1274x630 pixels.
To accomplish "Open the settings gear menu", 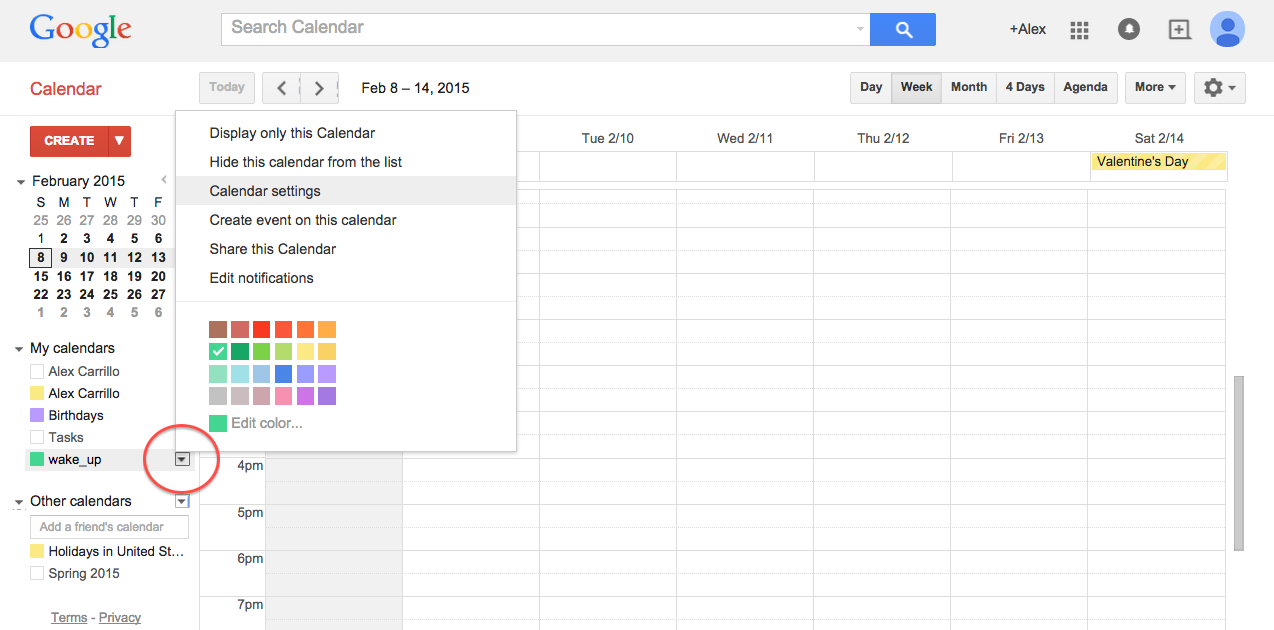I will point(1219,88).
